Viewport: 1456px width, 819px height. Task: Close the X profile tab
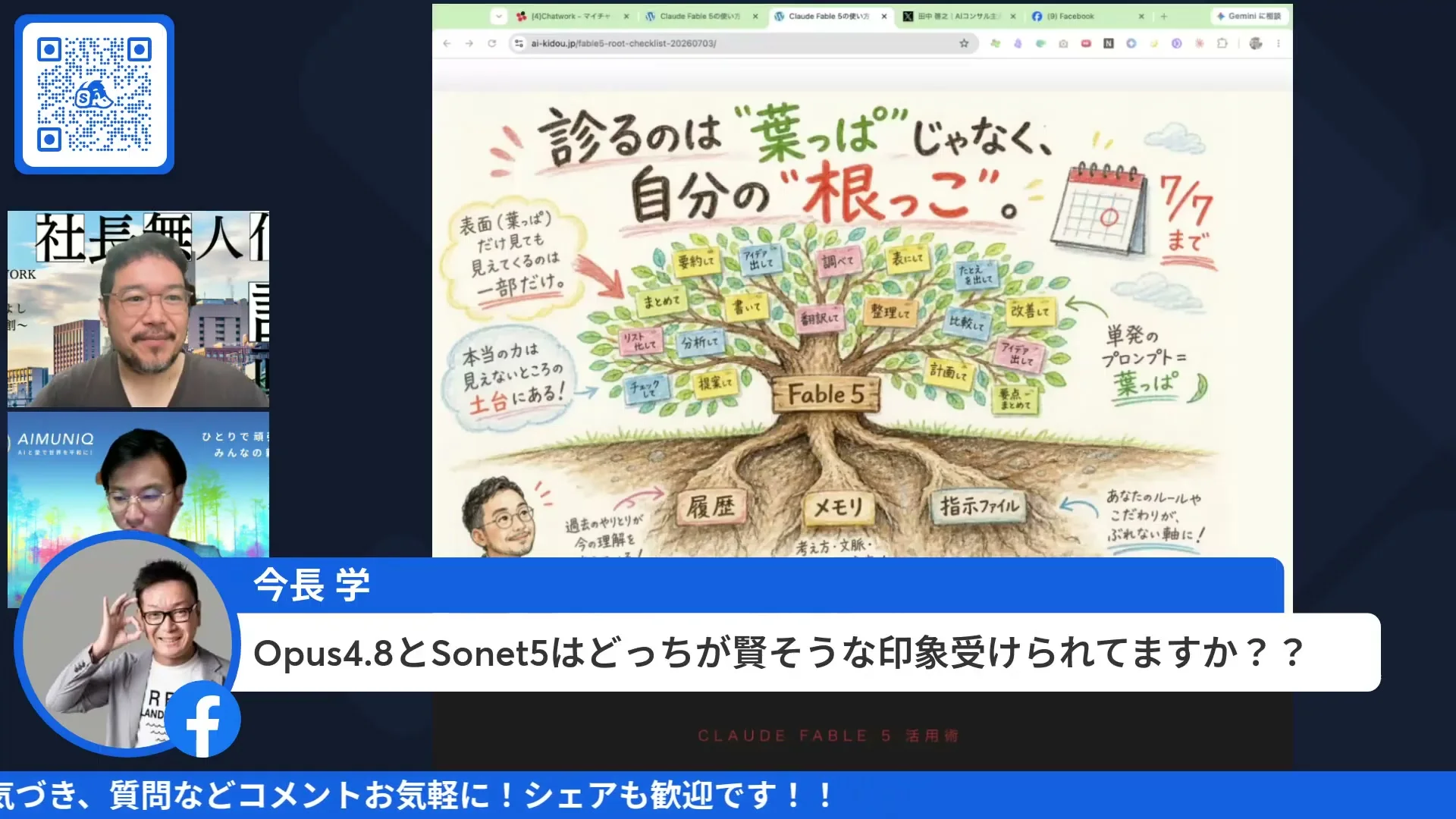tap(1013, 16)
